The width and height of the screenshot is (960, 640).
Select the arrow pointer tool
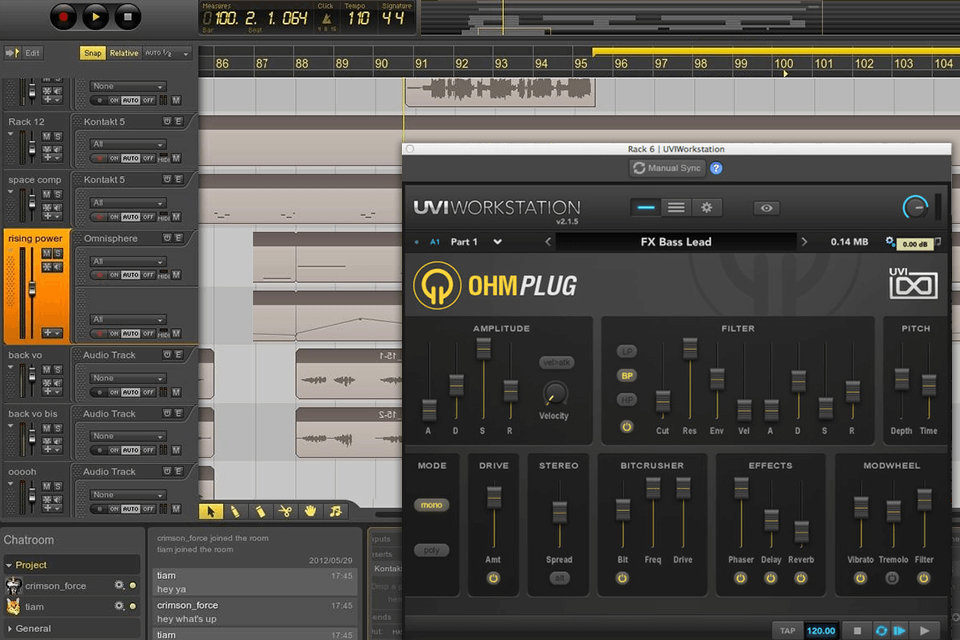[211, 511]
